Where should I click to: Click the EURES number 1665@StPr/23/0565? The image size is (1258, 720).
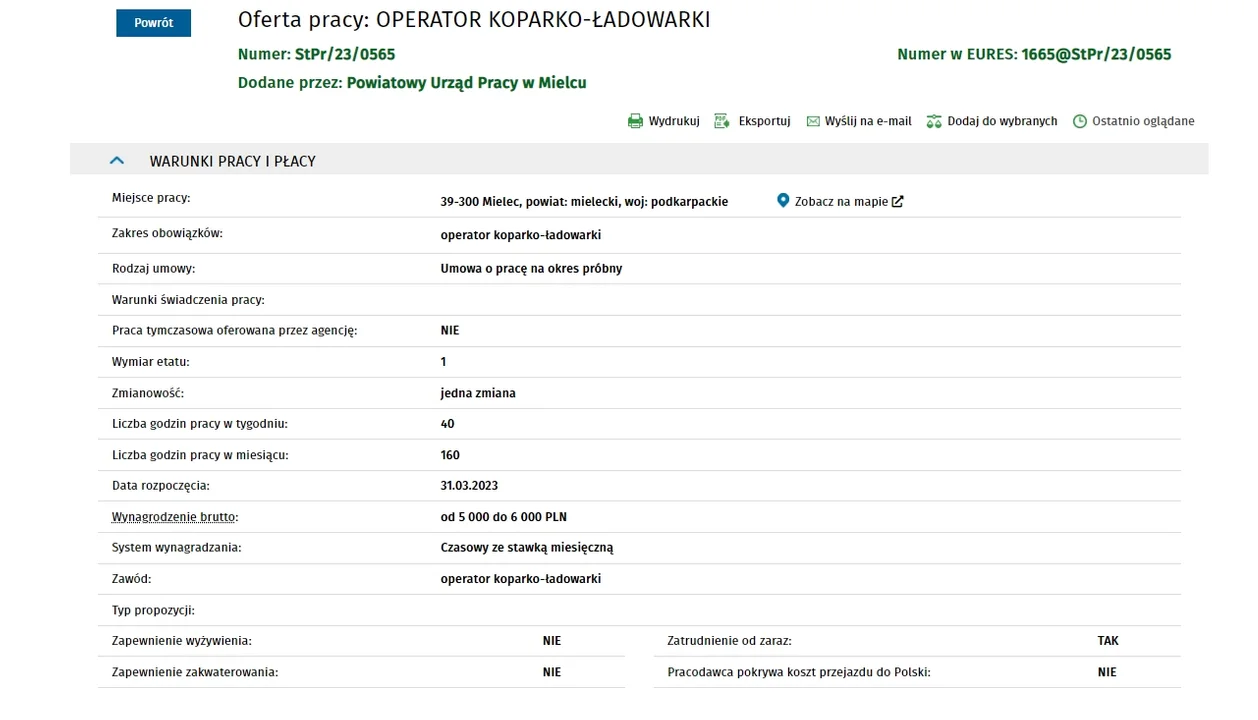coord(1096,54)
